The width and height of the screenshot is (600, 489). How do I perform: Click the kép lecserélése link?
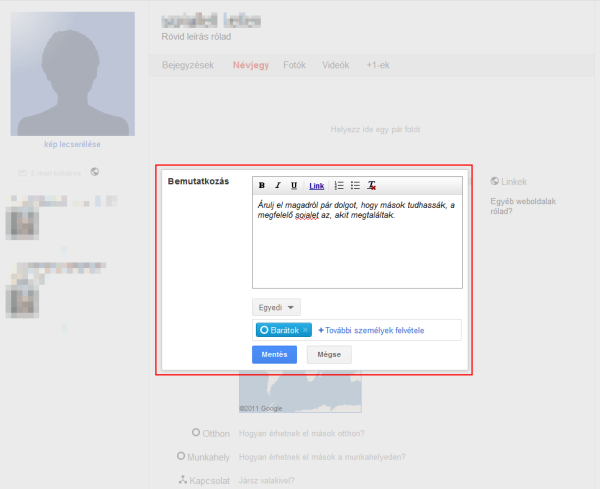tap(72, 144)
